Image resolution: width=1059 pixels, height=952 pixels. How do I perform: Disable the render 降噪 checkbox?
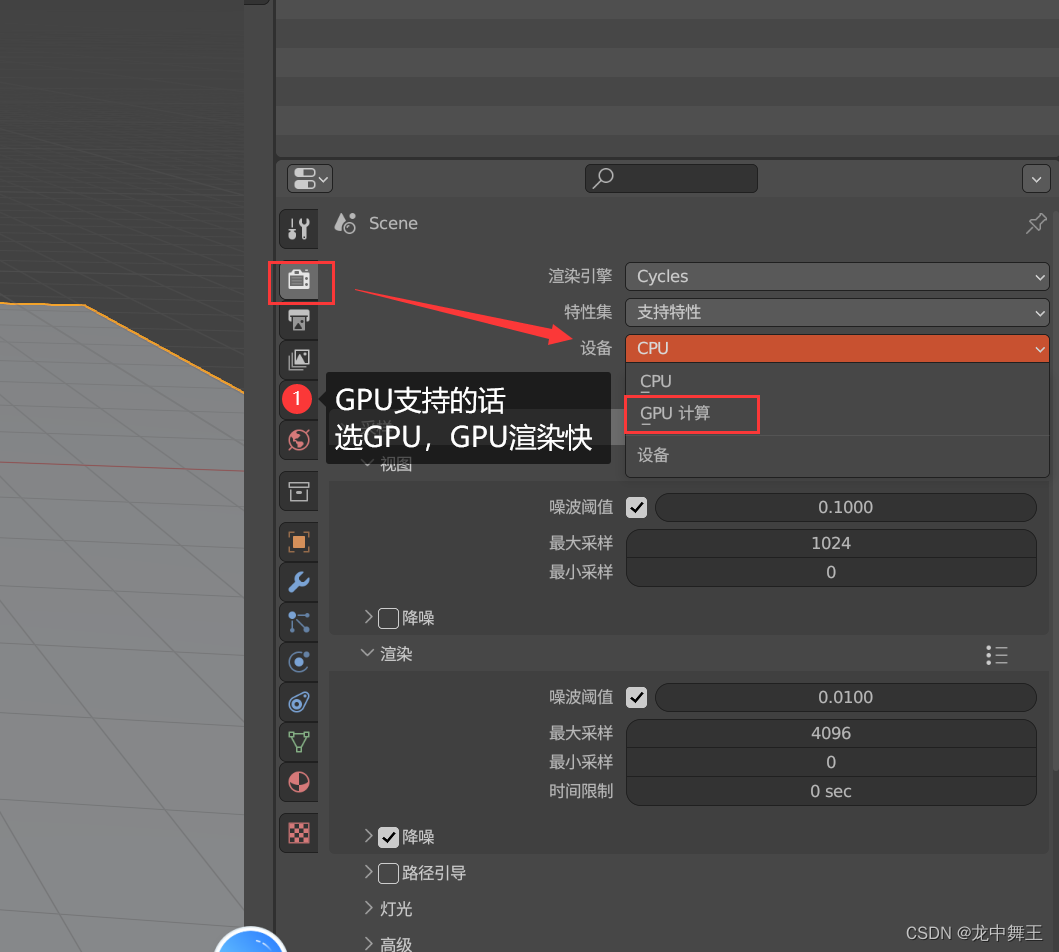[x=388, y=837]
